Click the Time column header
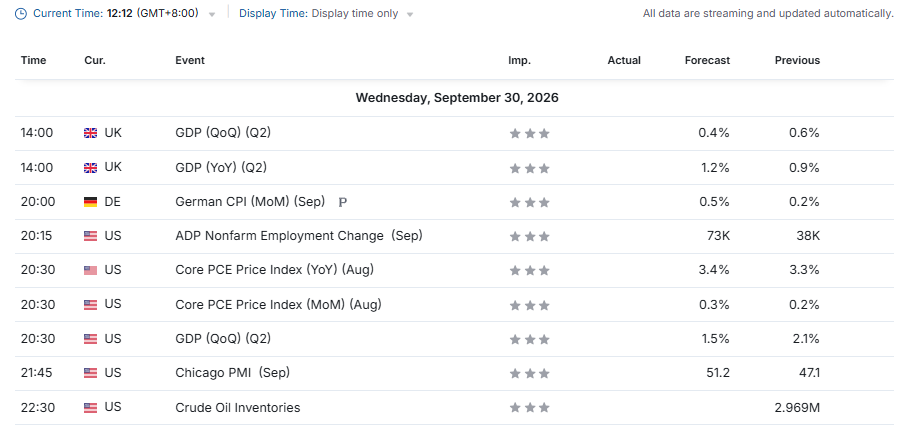This screenshot has height=442, width=907. (34, 60)
